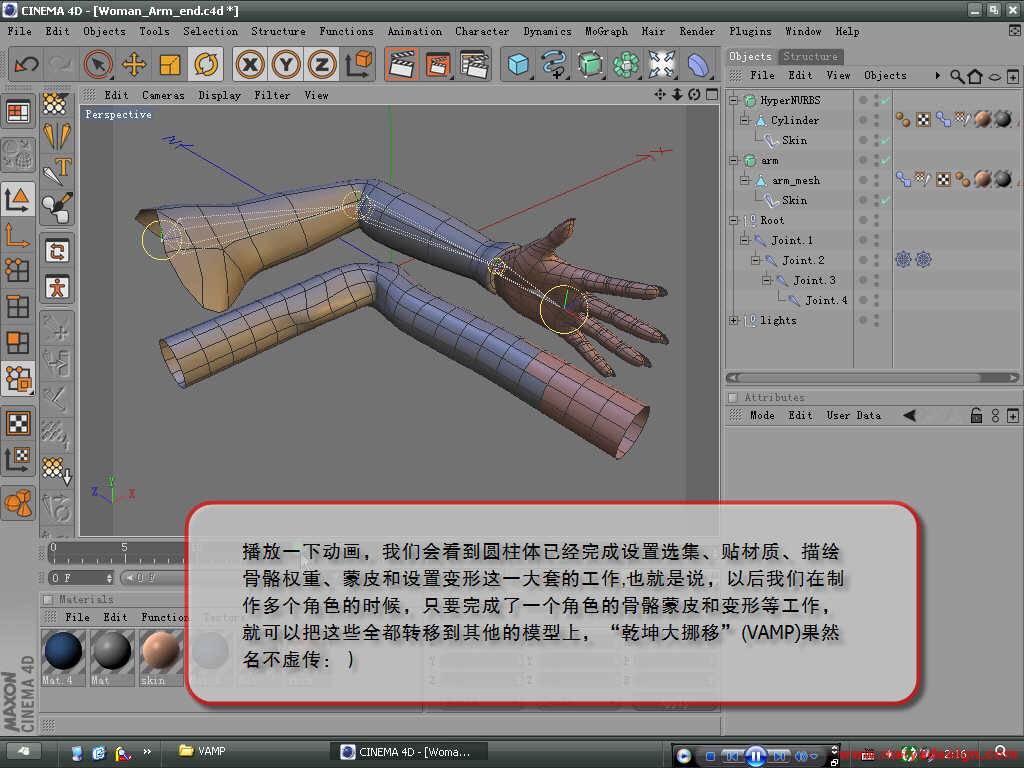Open the viewport Display menu
The image size is (1024, 768).
[219, 95]
